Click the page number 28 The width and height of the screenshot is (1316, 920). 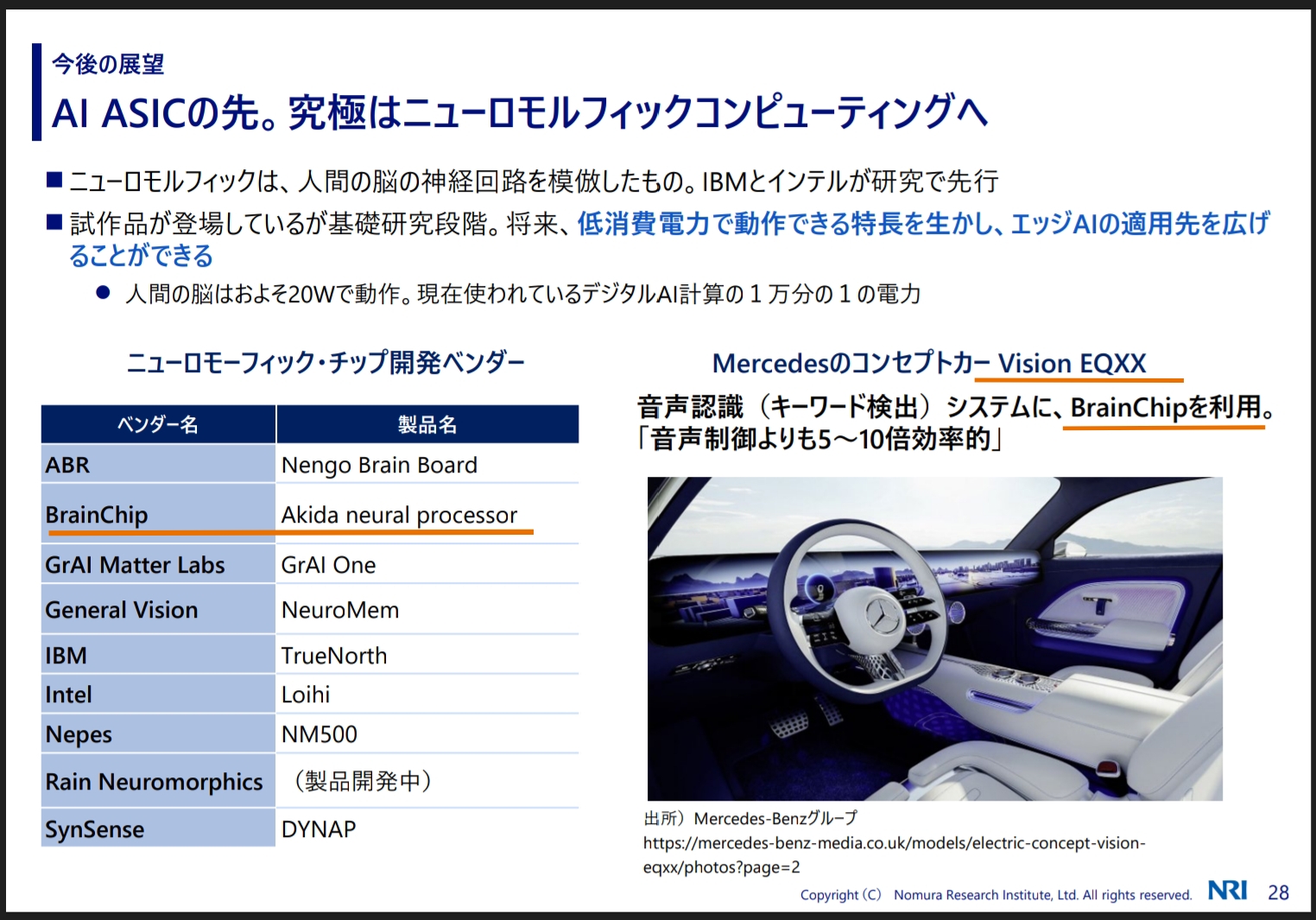(x=1278, y=892)
